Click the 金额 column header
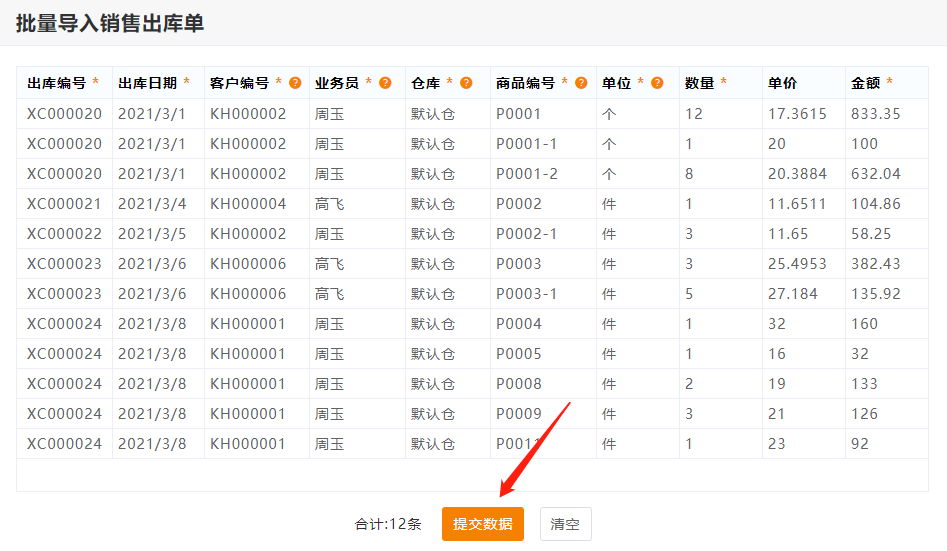 [865, 83]
